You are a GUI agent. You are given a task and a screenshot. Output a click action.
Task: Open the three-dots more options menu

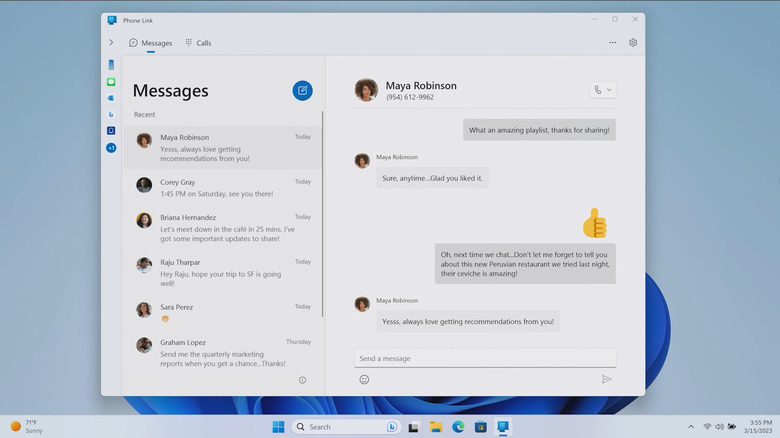[x=613, y=43]
